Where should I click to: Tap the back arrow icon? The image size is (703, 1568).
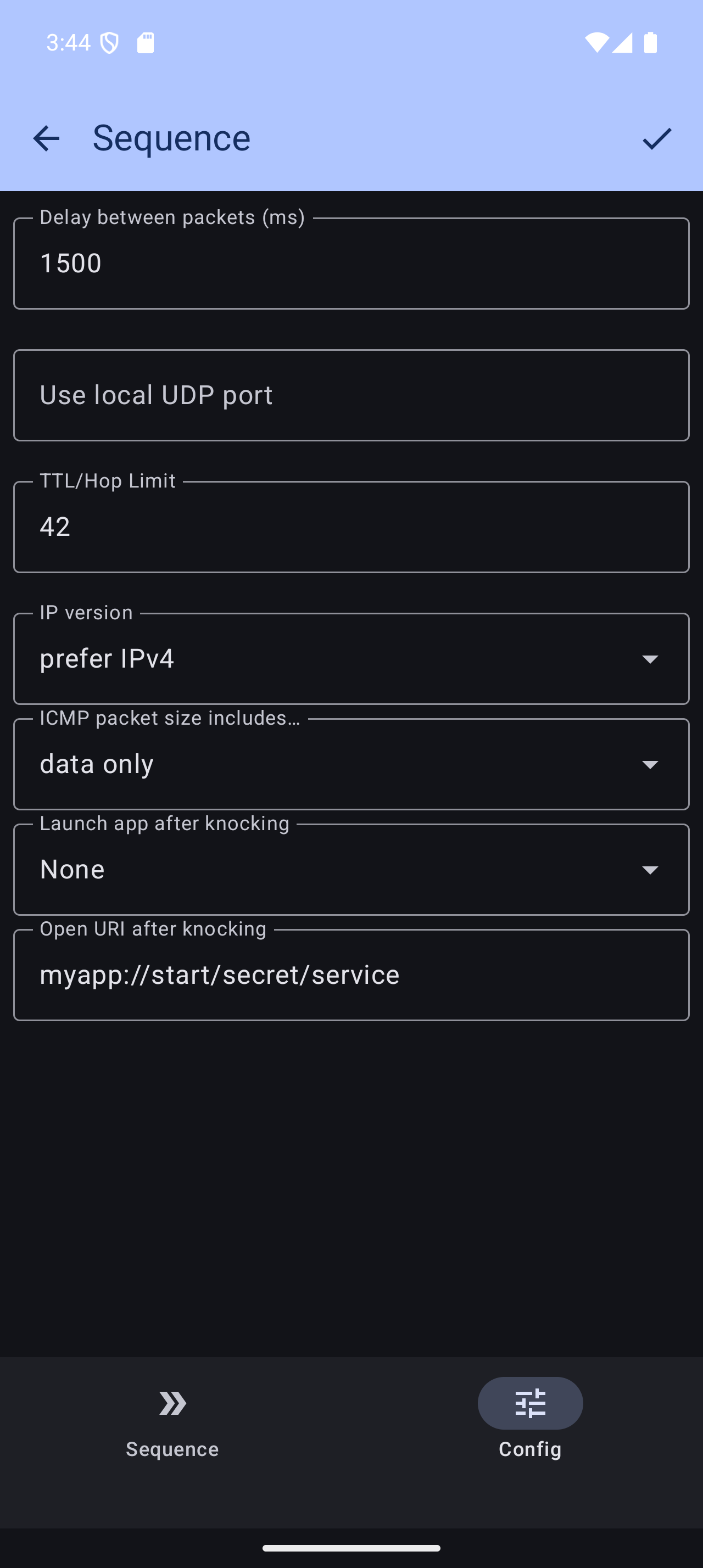click(46, 138)
